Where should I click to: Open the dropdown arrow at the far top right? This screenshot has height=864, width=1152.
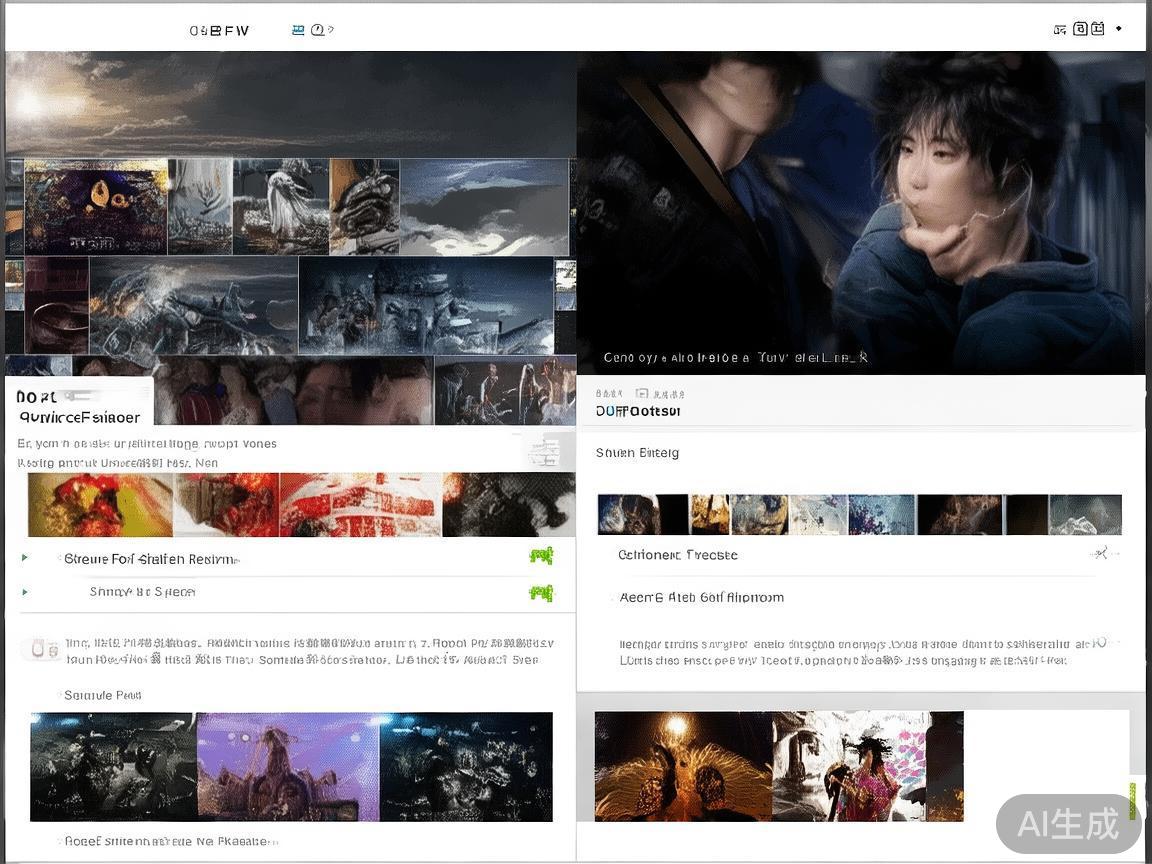click(1118, 28)
